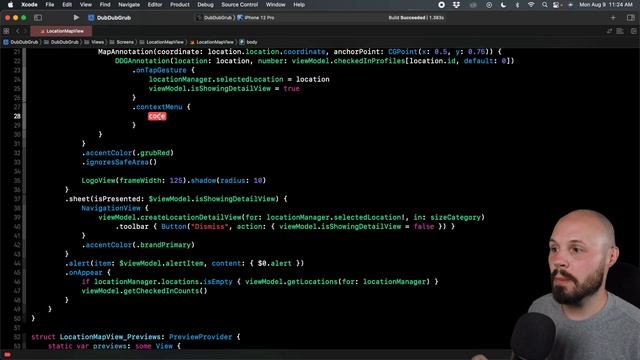
Task: Open the DubDubGrub scheme selector
Action: 215,18
